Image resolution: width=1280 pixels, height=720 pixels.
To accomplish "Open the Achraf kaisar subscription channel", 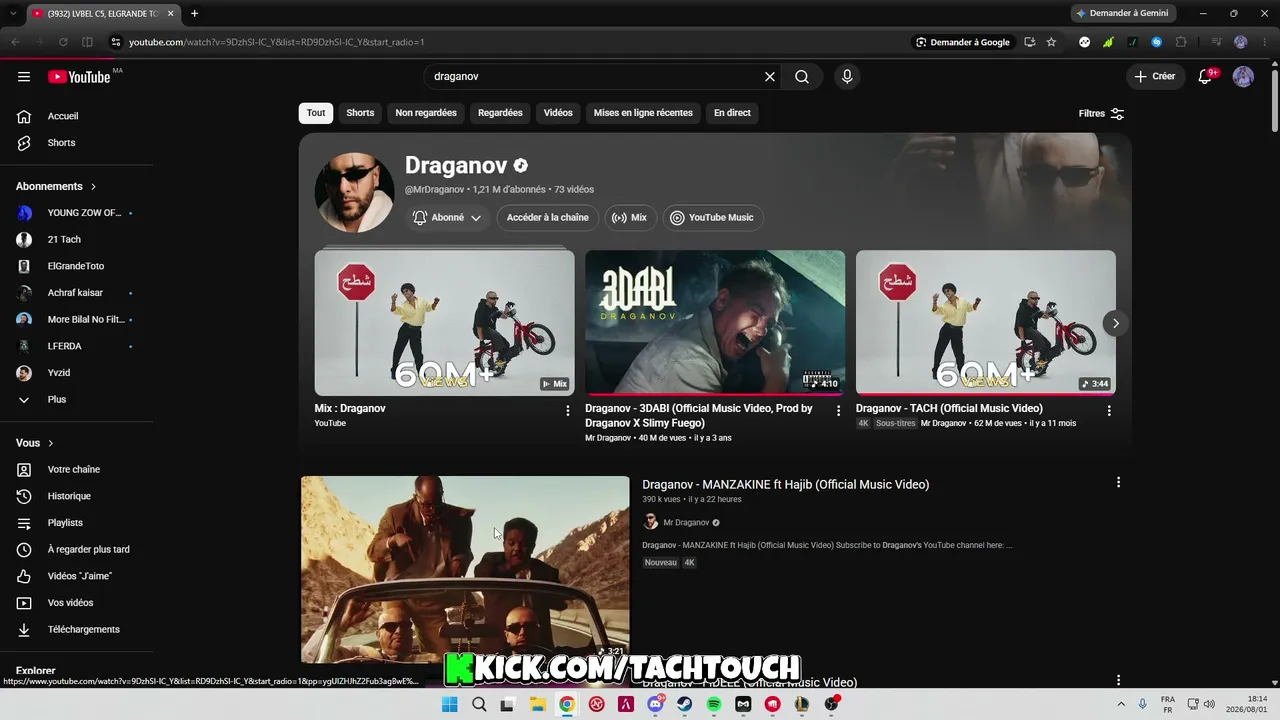I will coord(77,293).
